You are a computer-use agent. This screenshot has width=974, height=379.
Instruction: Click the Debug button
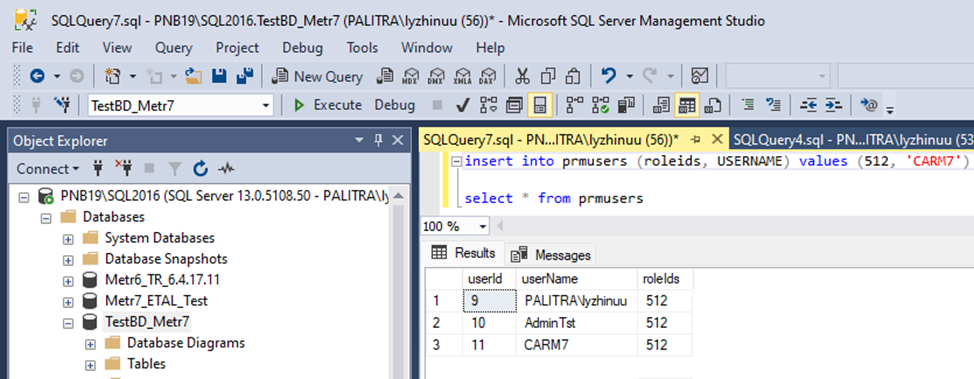coord(394,105)
